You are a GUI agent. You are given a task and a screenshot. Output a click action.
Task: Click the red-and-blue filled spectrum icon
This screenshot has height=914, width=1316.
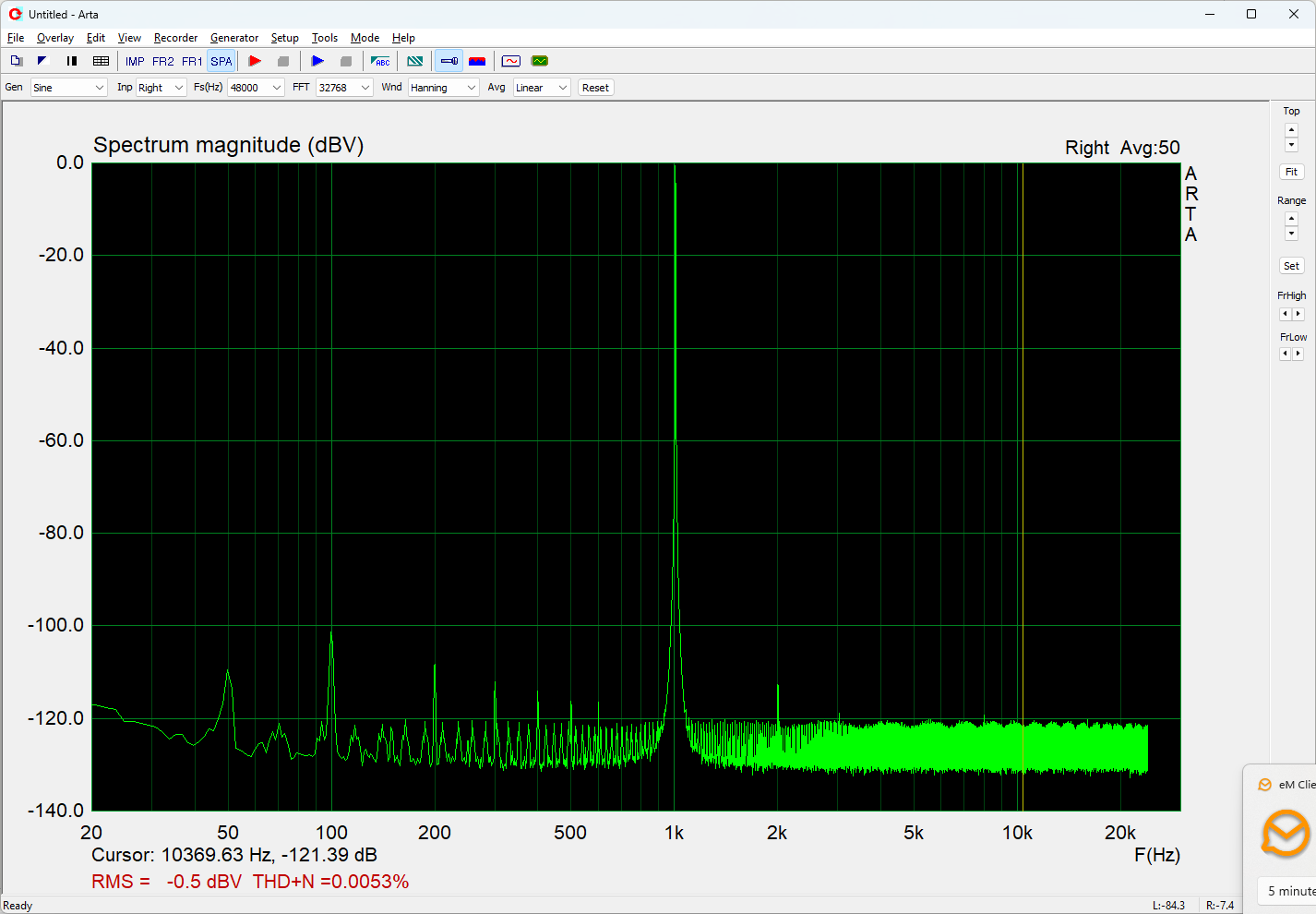(477, 61)
